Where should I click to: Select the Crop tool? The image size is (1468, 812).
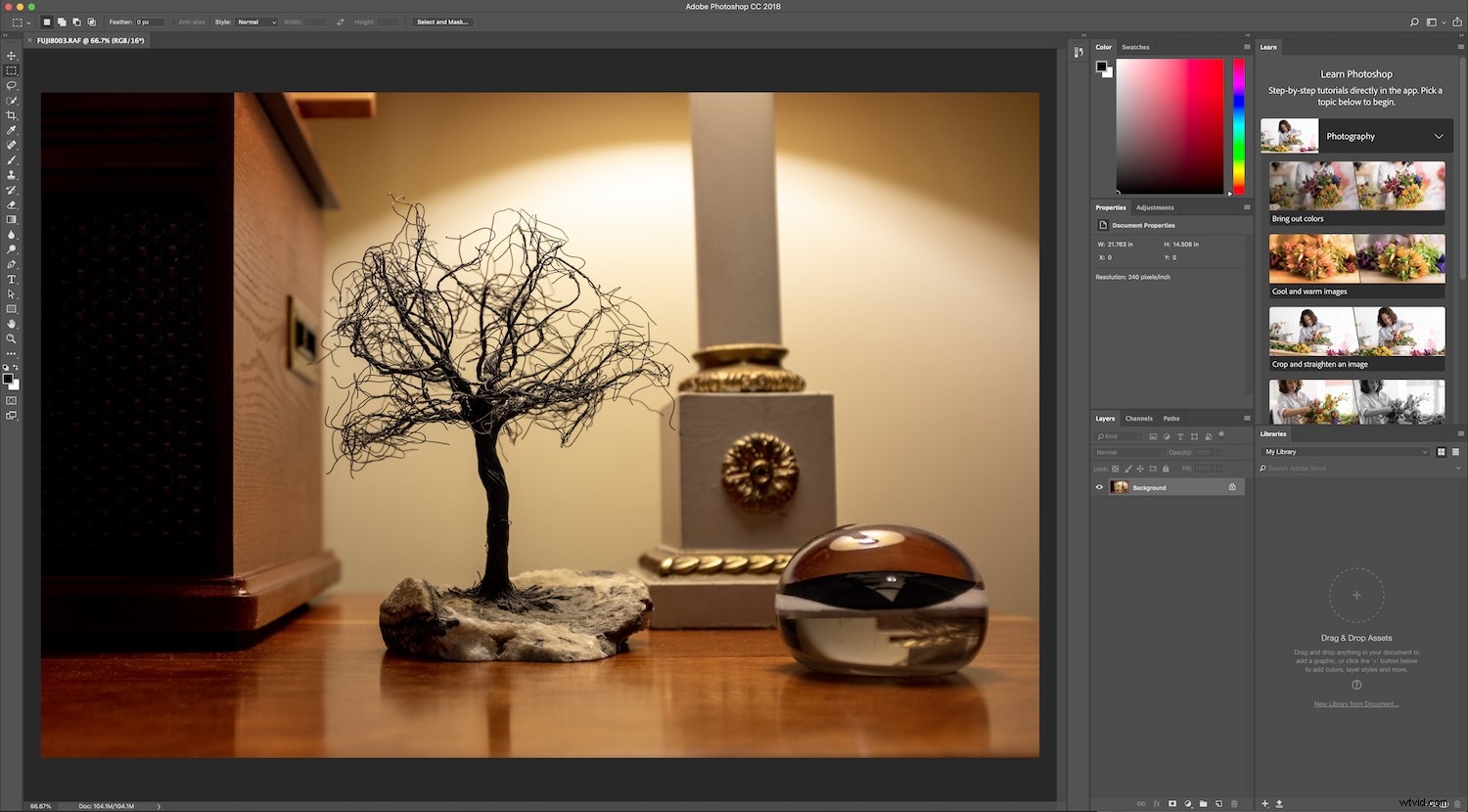tap(12, 114)
